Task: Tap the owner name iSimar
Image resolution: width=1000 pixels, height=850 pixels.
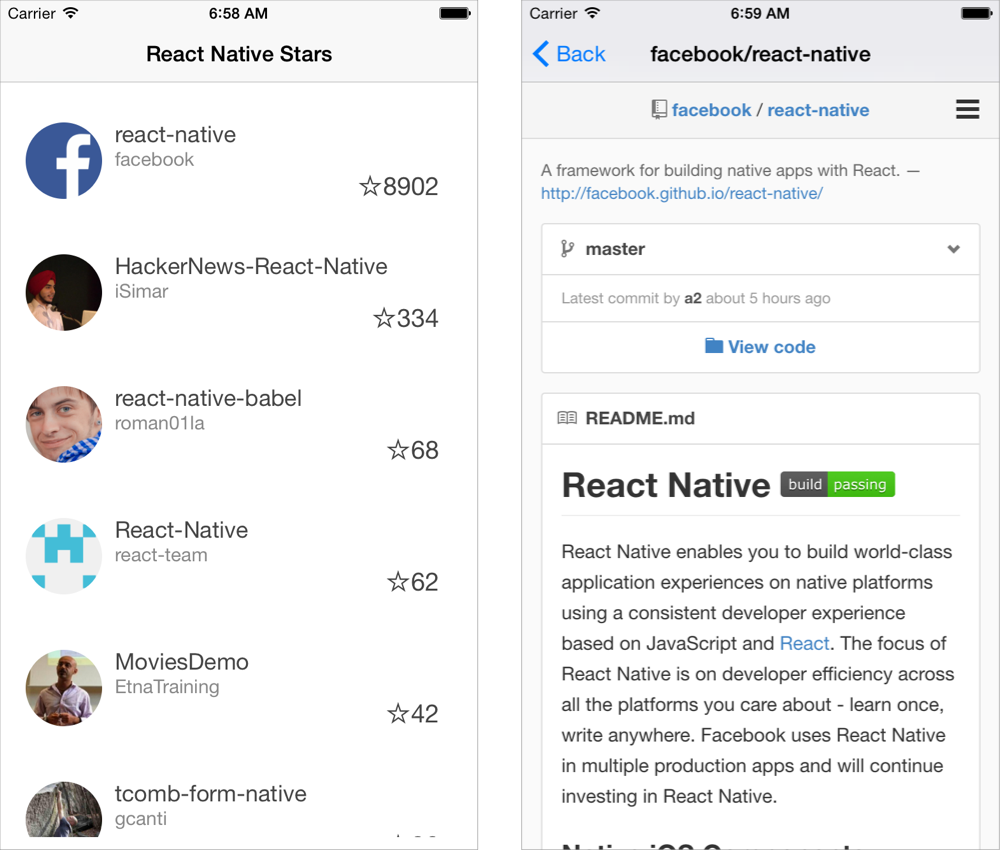Action: tap(142, 291)
